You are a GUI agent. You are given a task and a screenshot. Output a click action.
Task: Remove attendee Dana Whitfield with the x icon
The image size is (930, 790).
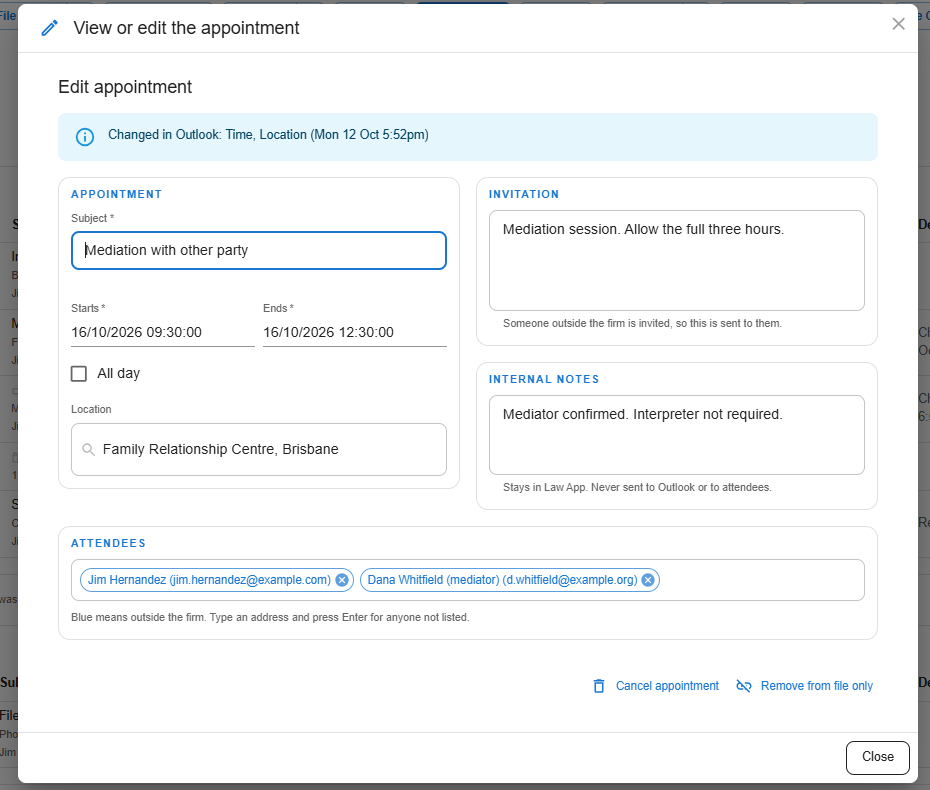(x=648, y=580)
